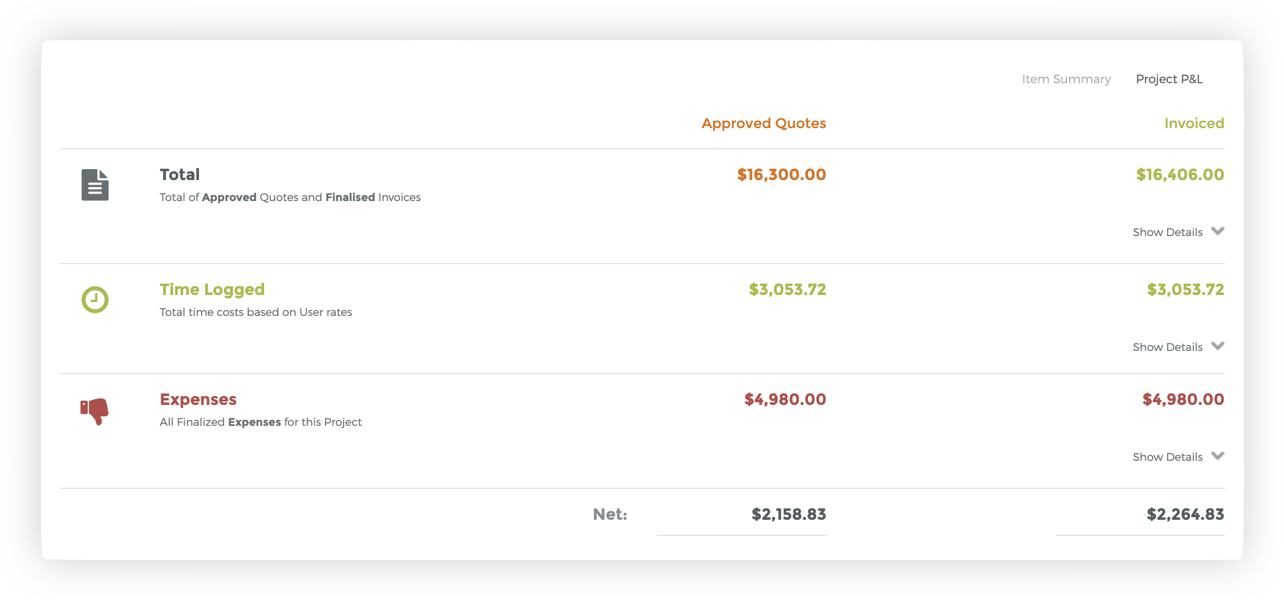Click the Time Logged heading
Viewport: 1284px width, 600px height.
click(212, 289)
